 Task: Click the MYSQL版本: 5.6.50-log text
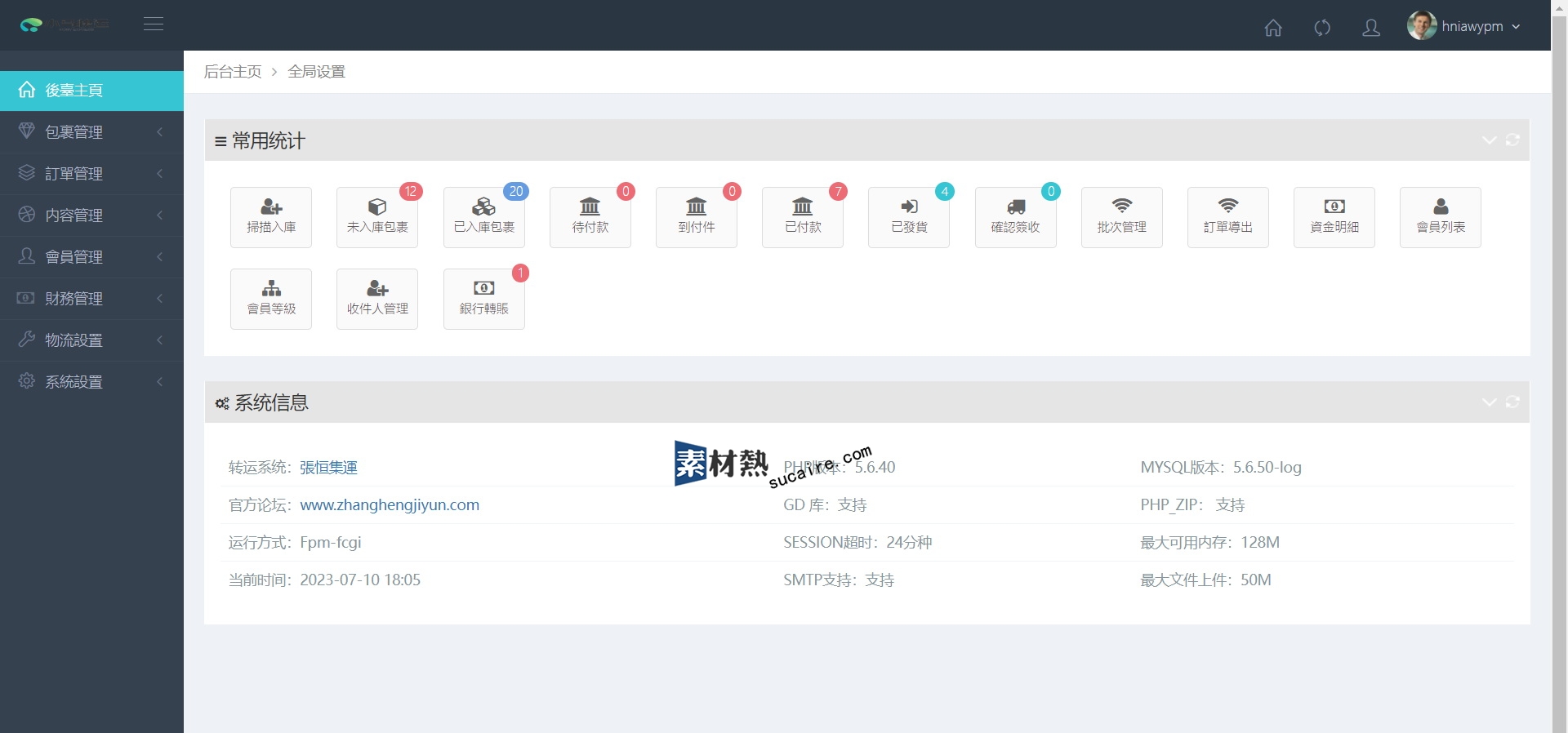1221,468
